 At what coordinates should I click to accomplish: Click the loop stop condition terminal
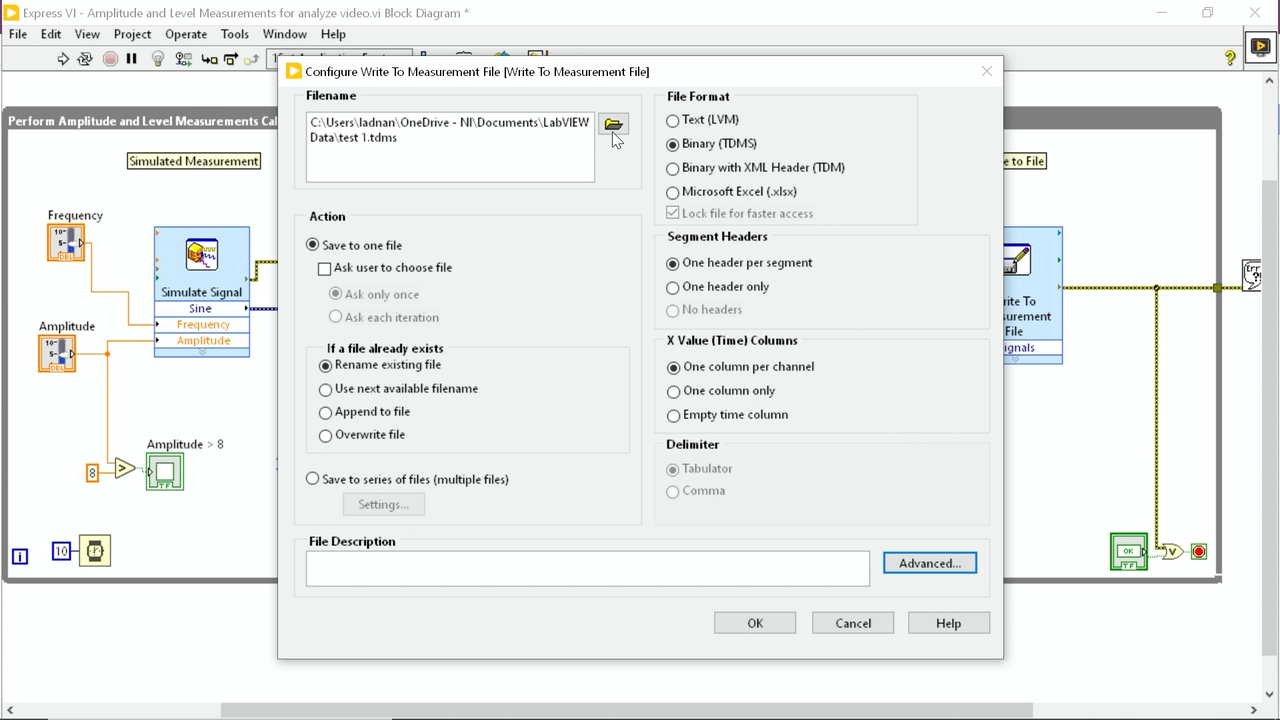pos(1199,552)
